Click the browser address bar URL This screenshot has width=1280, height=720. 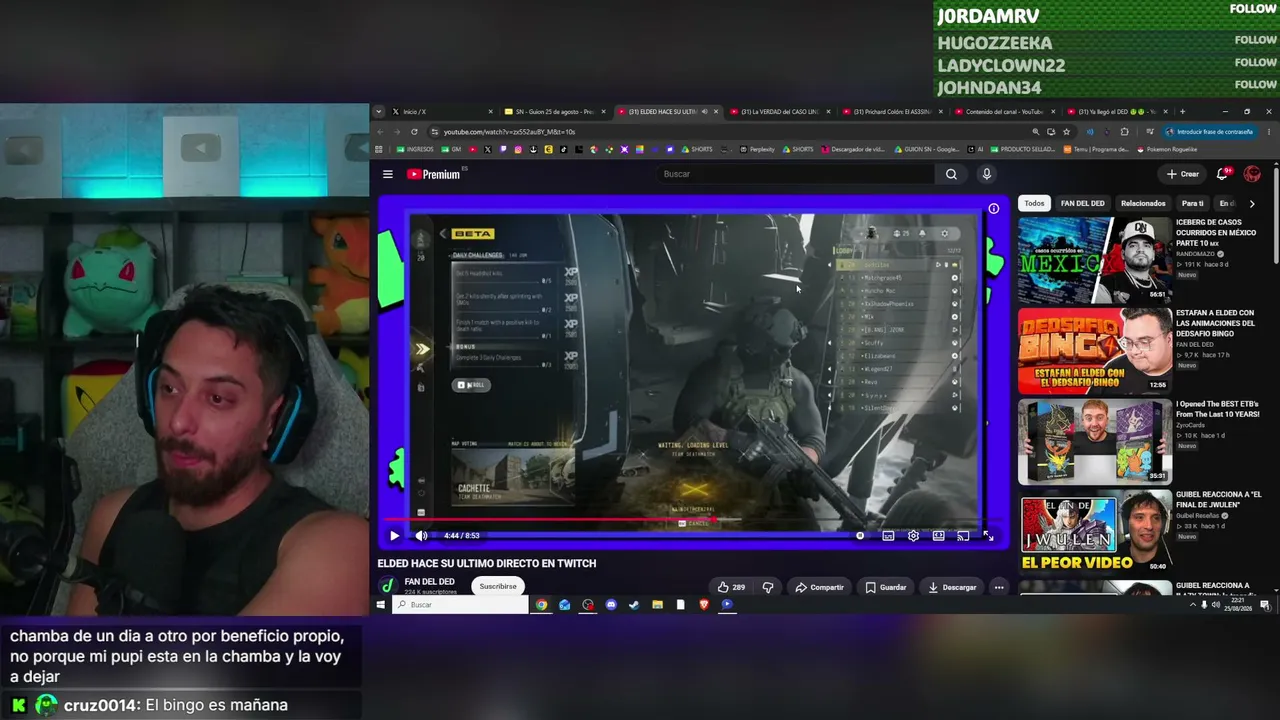[509, 132]
